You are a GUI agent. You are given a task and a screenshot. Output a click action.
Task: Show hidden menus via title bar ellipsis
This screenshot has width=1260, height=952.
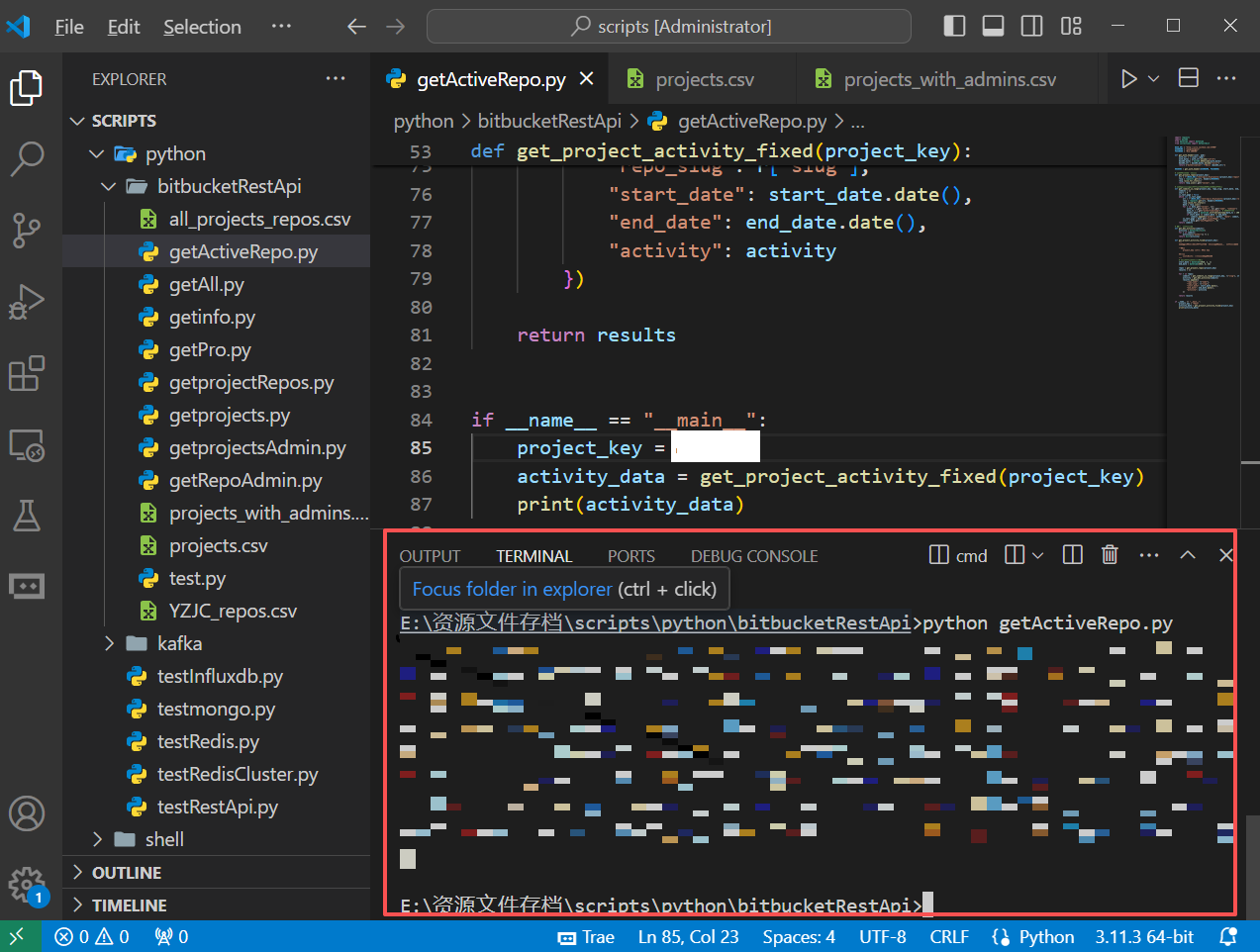281,26
